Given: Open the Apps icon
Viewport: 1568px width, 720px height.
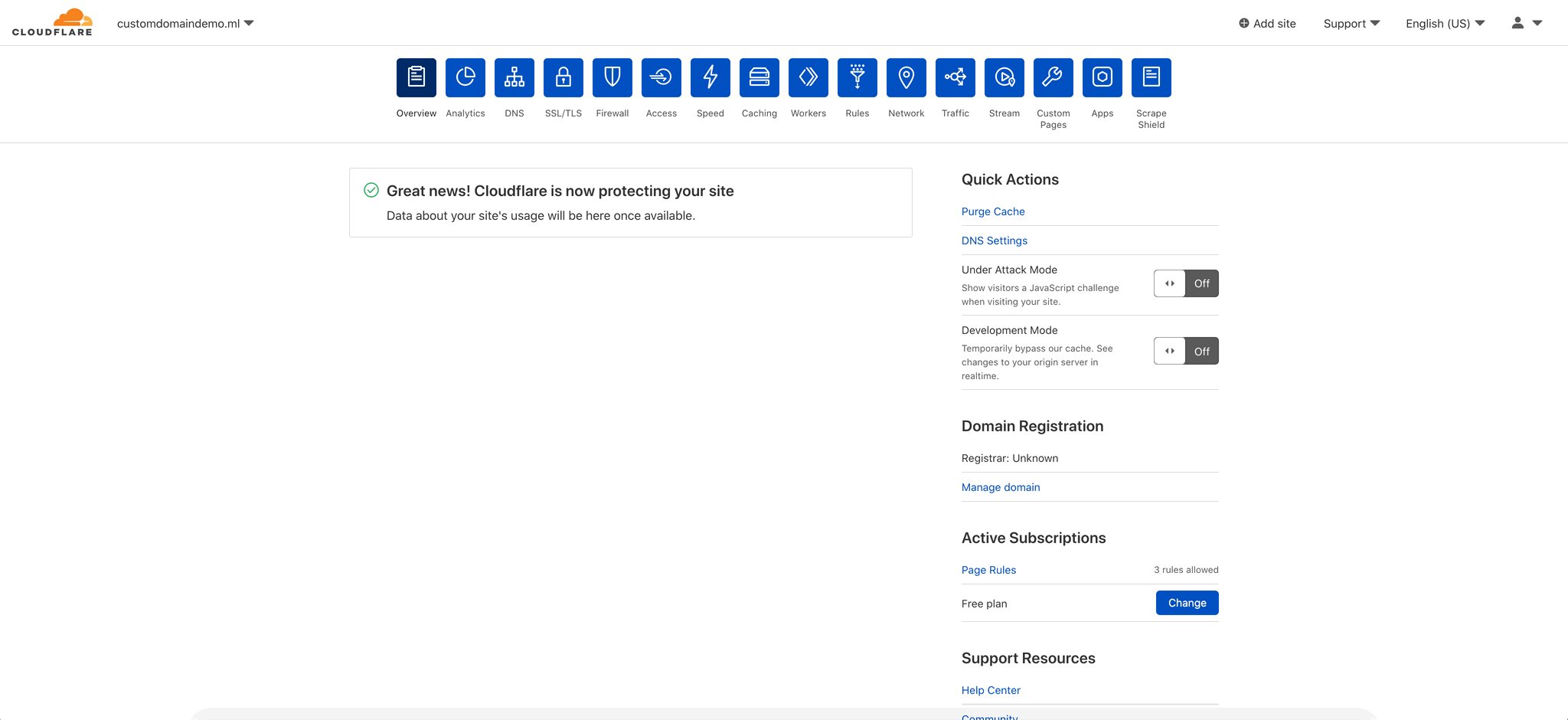Looking at the screenshot, I should (1102, 77).
